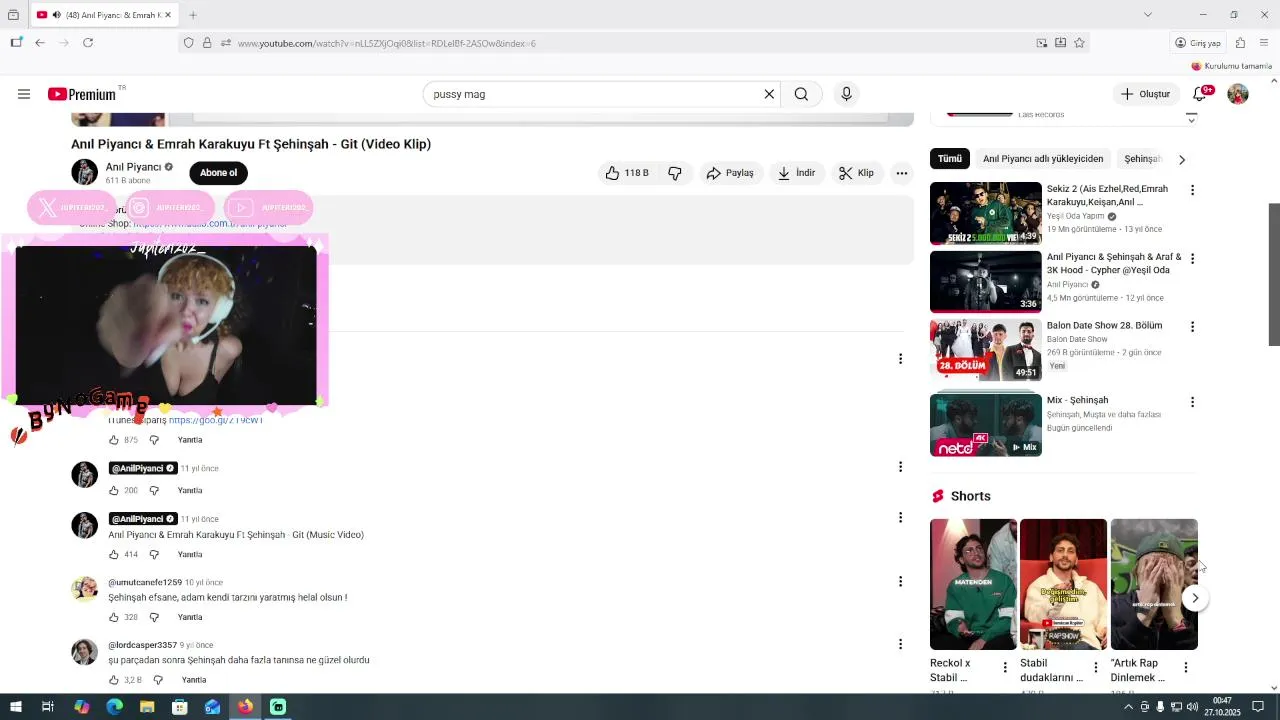Close the Anıl Piyancı YouTube tab

pos(168,15)
